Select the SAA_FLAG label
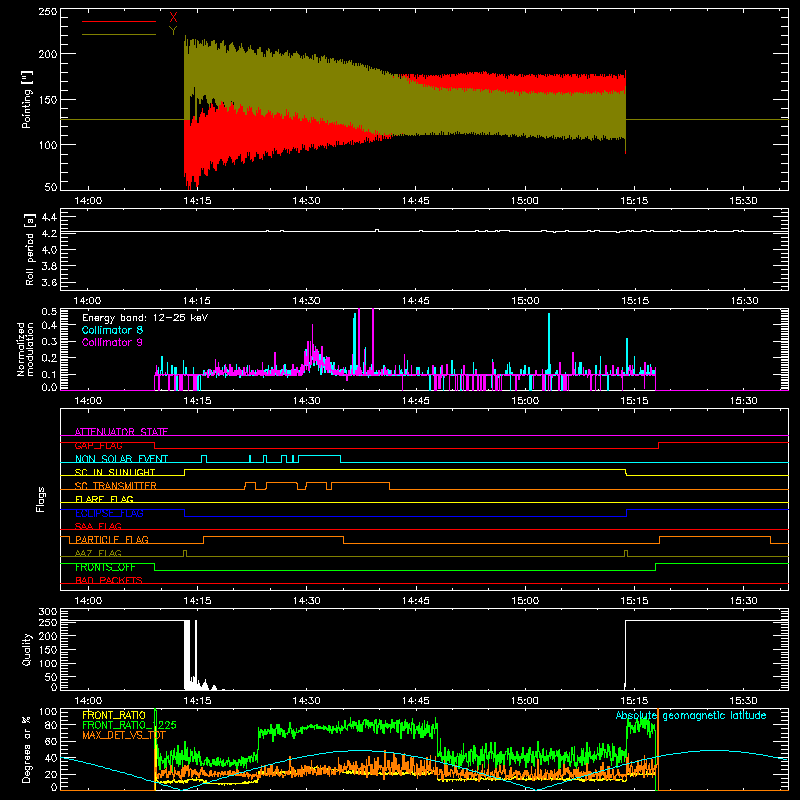 (98, 526)
